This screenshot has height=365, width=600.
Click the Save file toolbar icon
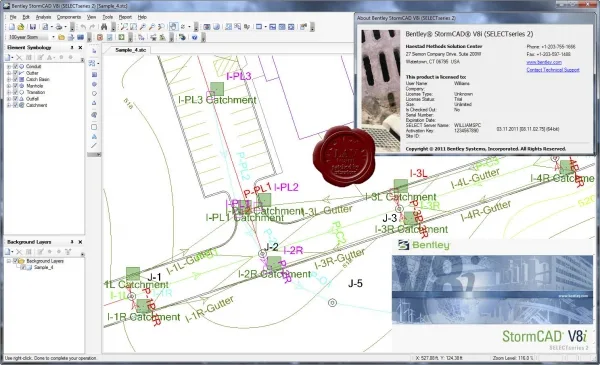[x=33, y=27]
